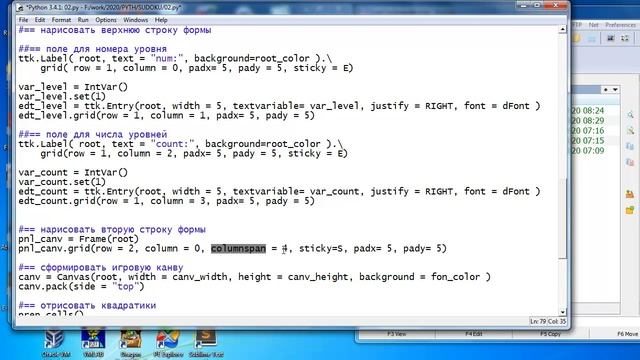Viewport: 640px width, 360px height.
Task: Open the Net menu in the background window
Action: pyautogui.click(x=593, y=25)
